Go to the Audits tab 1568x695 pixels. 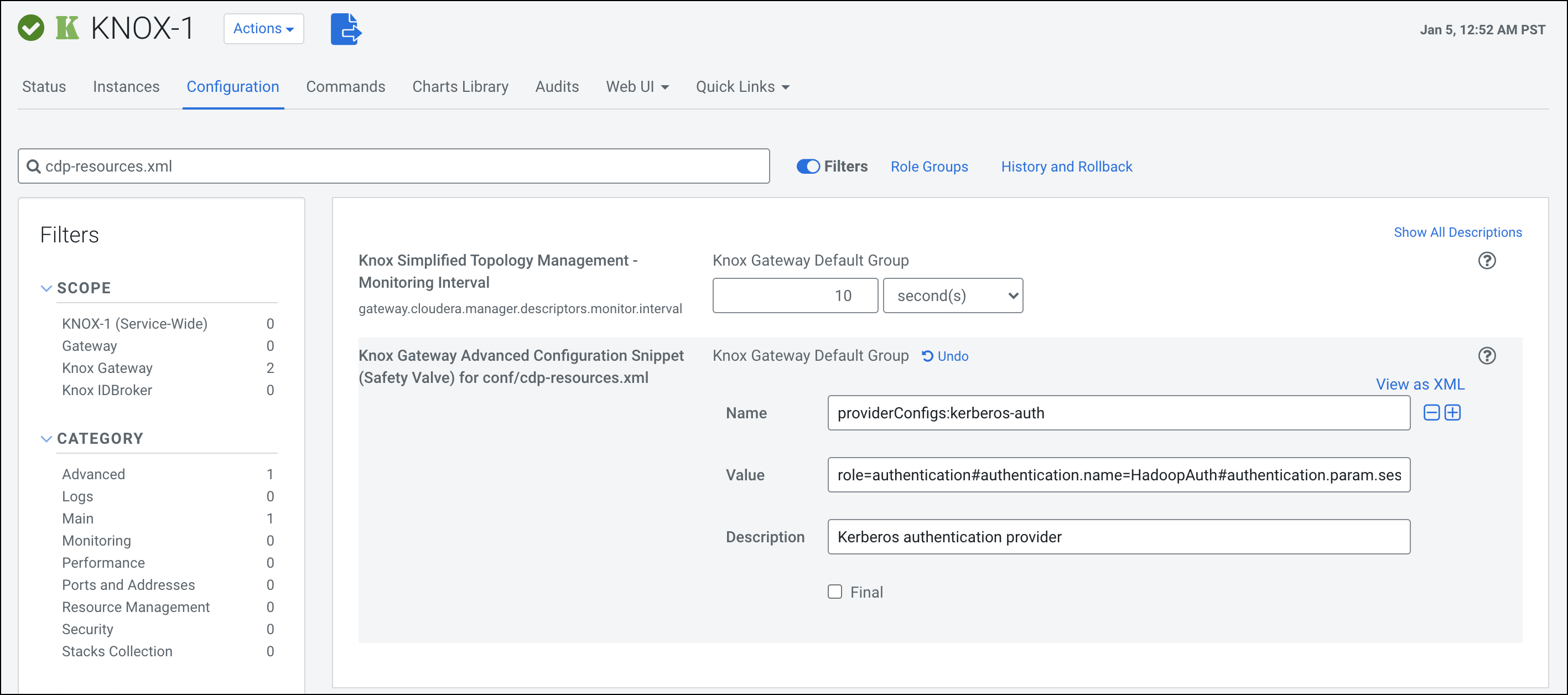pos(557,86)
